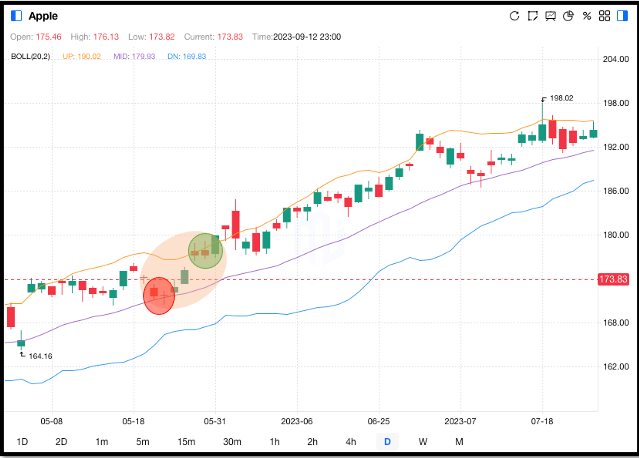Click the refresh chart icon

point(515,16)
